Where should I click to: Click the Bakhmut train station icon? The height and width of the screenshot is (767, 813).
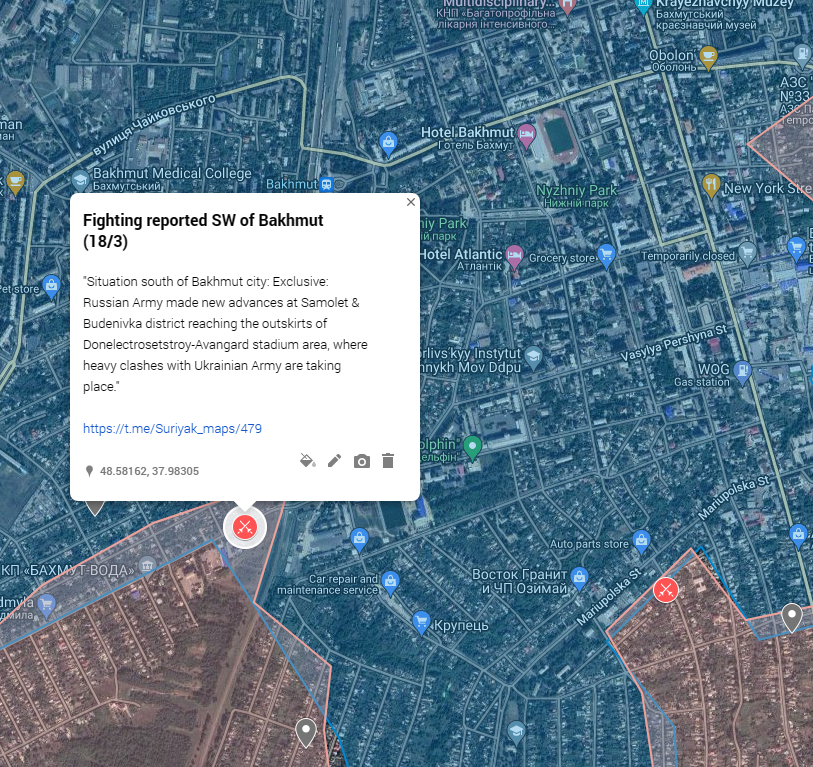(326, 184)
